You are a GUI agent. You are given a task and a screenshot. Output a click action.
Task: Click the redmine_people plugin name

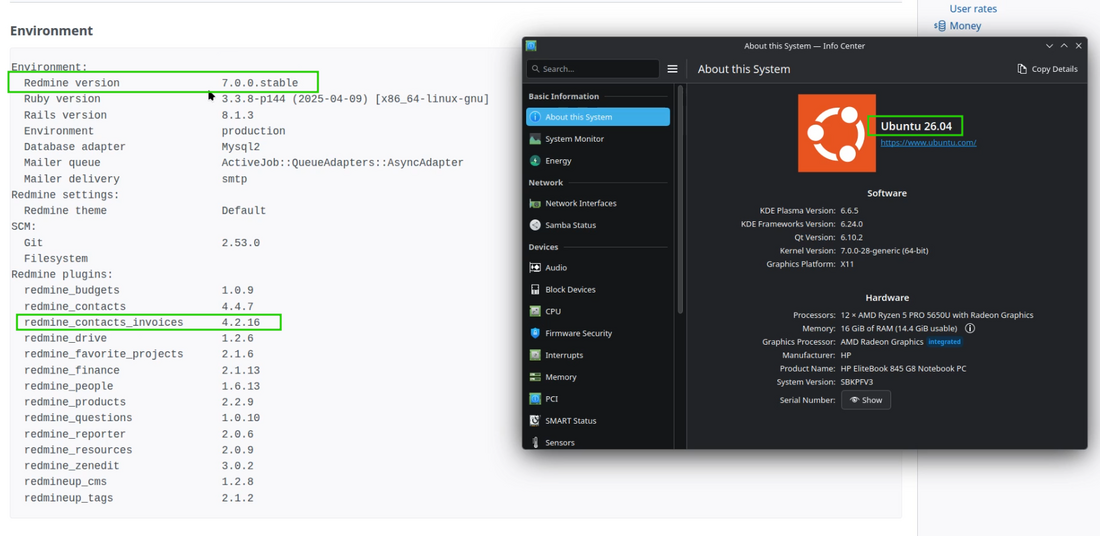point(68,387)
